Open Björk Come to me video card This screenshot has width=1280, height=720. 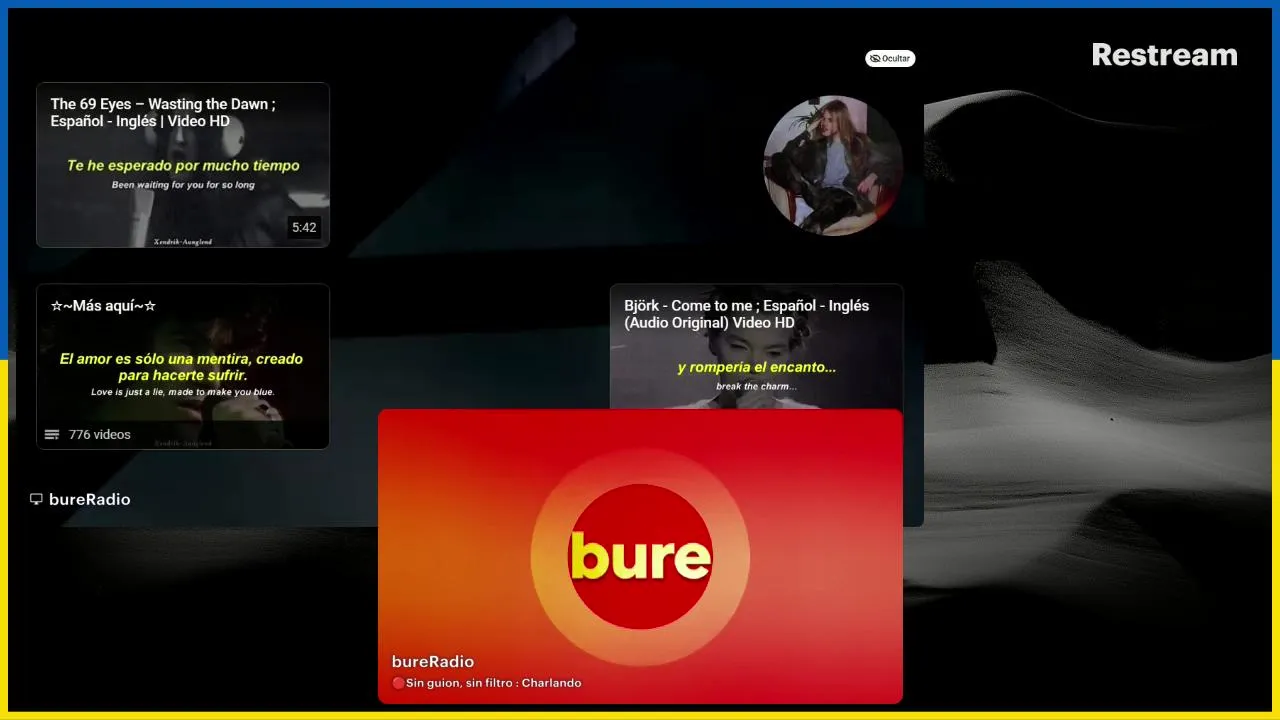pos(756,346)
